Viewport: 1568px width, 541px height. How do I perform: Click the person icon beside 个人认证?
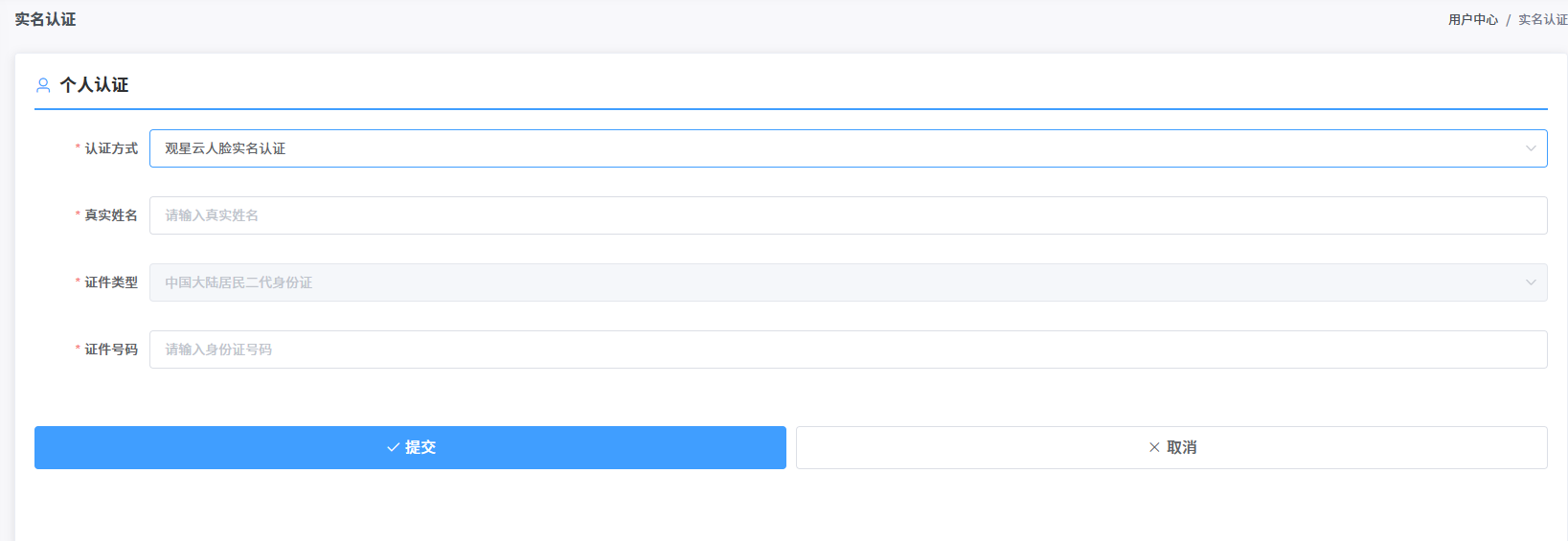(43, 85)
